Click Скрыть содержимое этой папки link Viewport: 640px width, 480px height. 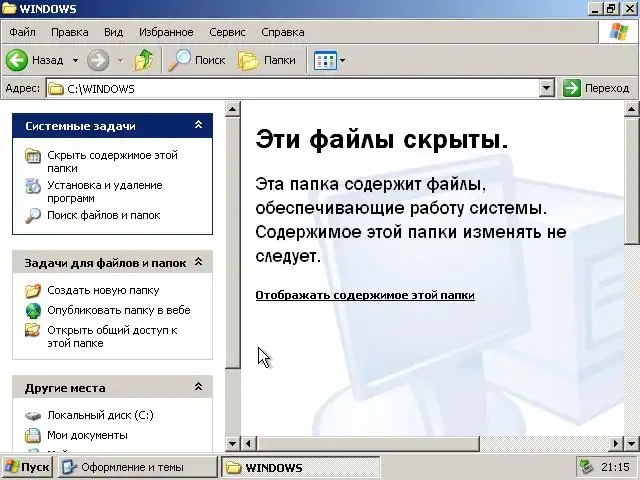tap(112, 162)
